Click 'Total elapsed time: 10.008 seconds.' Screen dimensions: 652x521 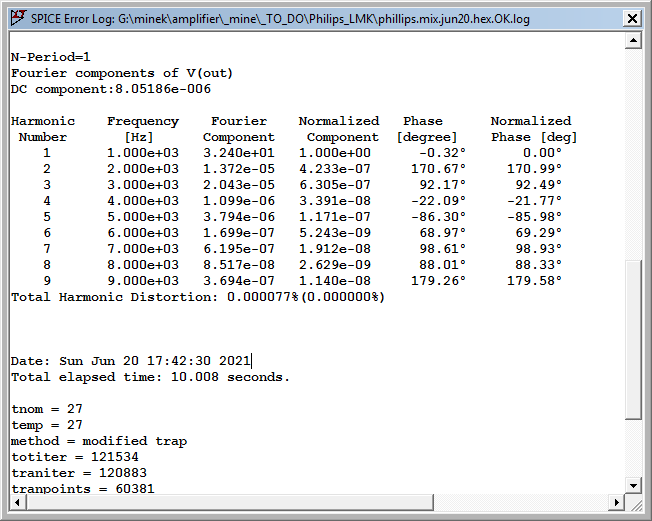150,377
